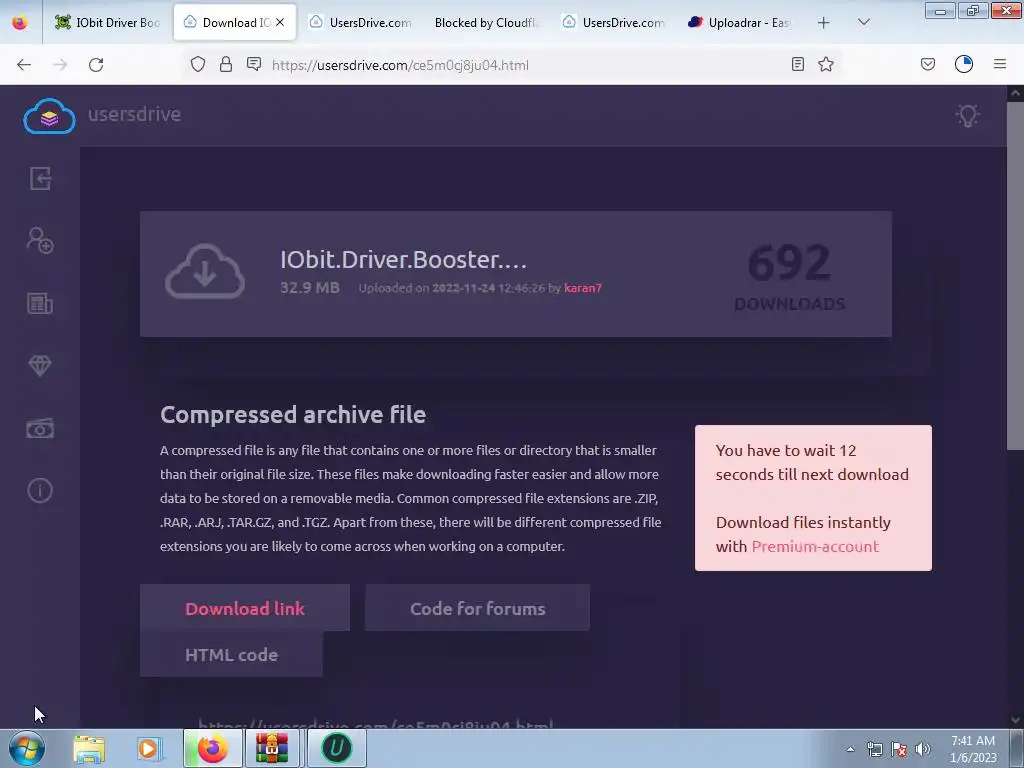The image size is (1024, 768).
Task: Open WinRAR from taskbar
Action: coord(272,748)
